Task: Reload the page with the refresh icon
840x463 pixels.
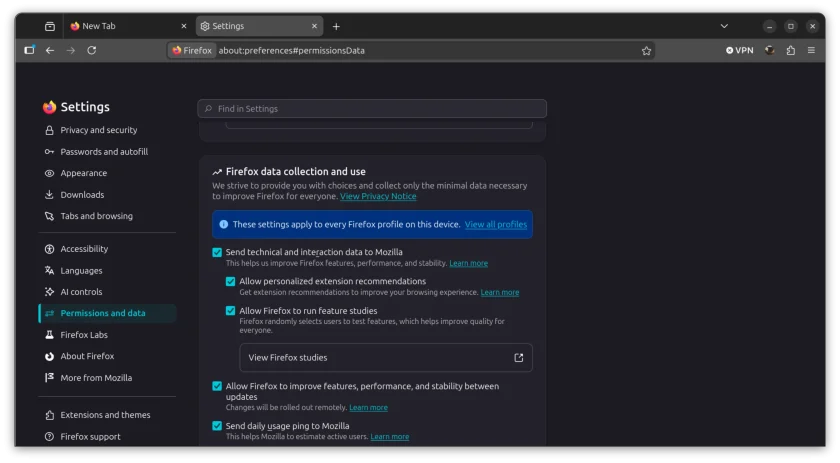Action: coord(92,50)
